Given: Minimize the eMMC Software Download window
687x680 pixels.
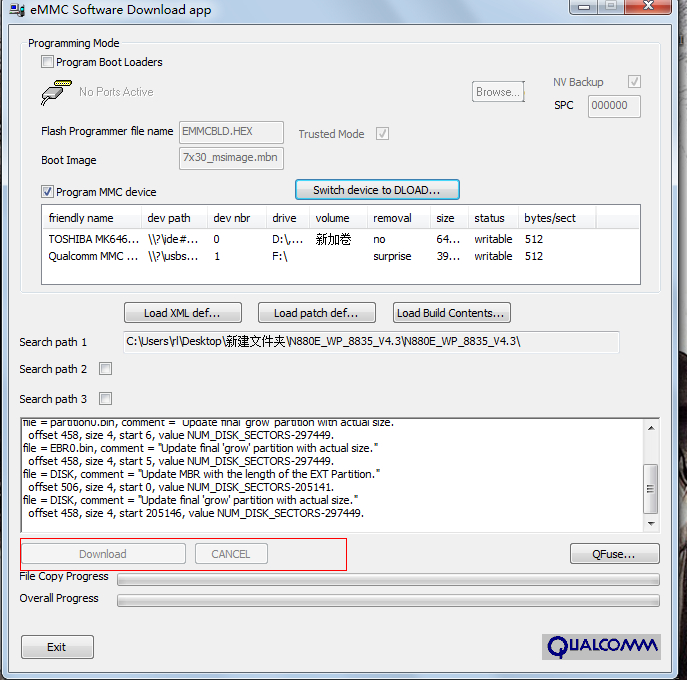Looking at the screenshot, I should (583, 7).
